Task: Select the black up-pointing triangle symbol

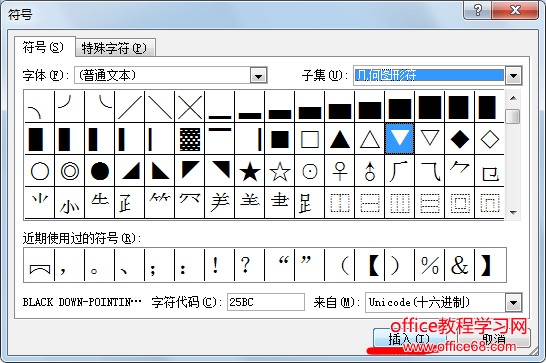Action: tap(340, 139)
